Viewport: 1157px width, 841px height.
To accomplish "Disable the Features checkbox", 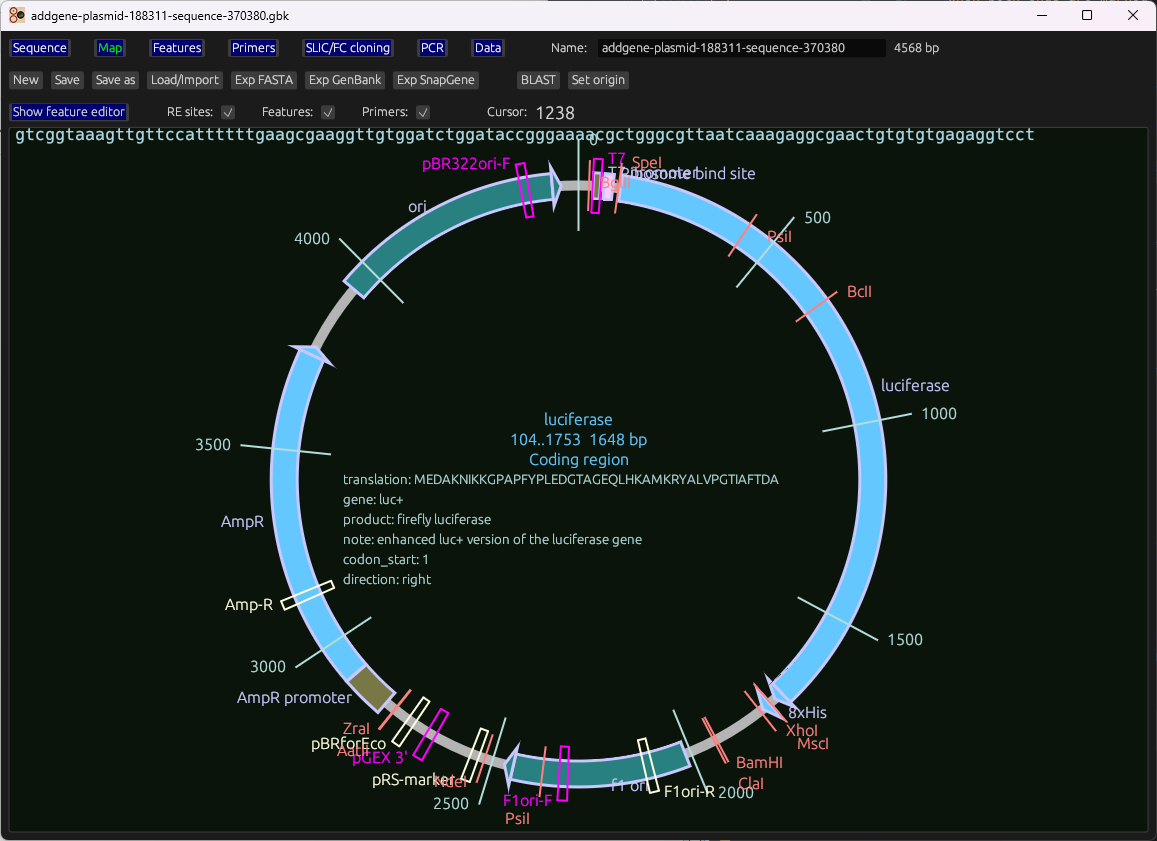I will pyautogui.click(x=328, y=112).
